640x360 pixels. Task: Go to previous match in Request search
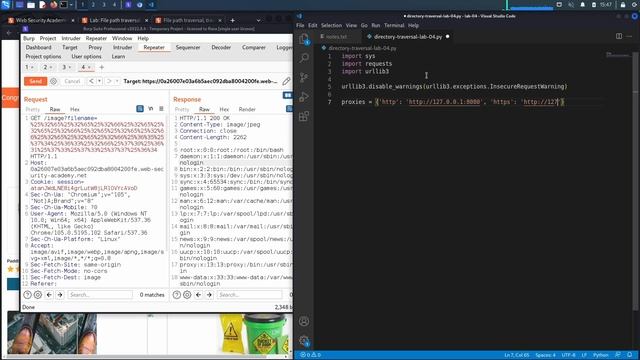49,295
